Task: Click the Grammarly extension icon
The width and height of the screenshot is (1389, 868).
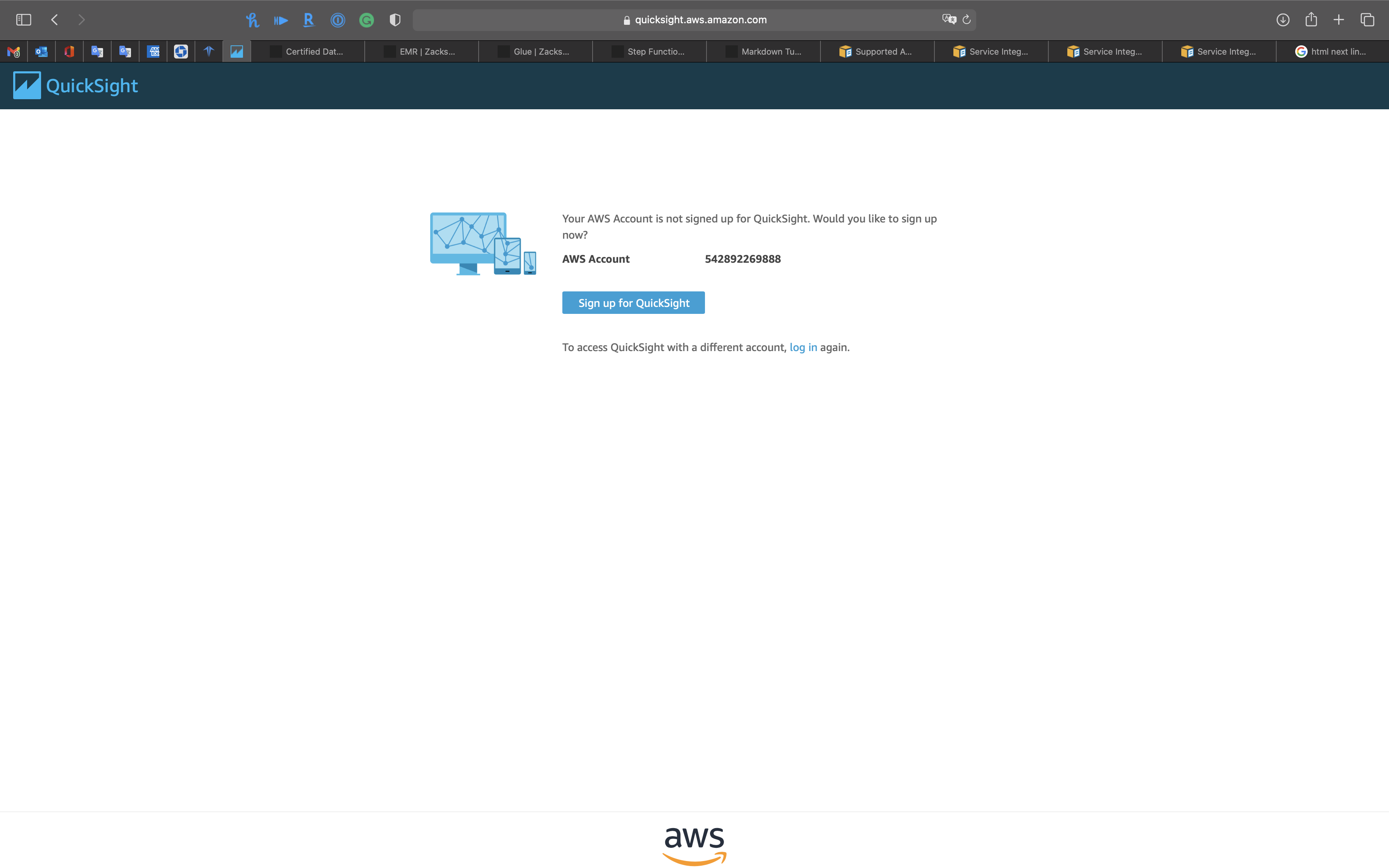Action: 366,20
